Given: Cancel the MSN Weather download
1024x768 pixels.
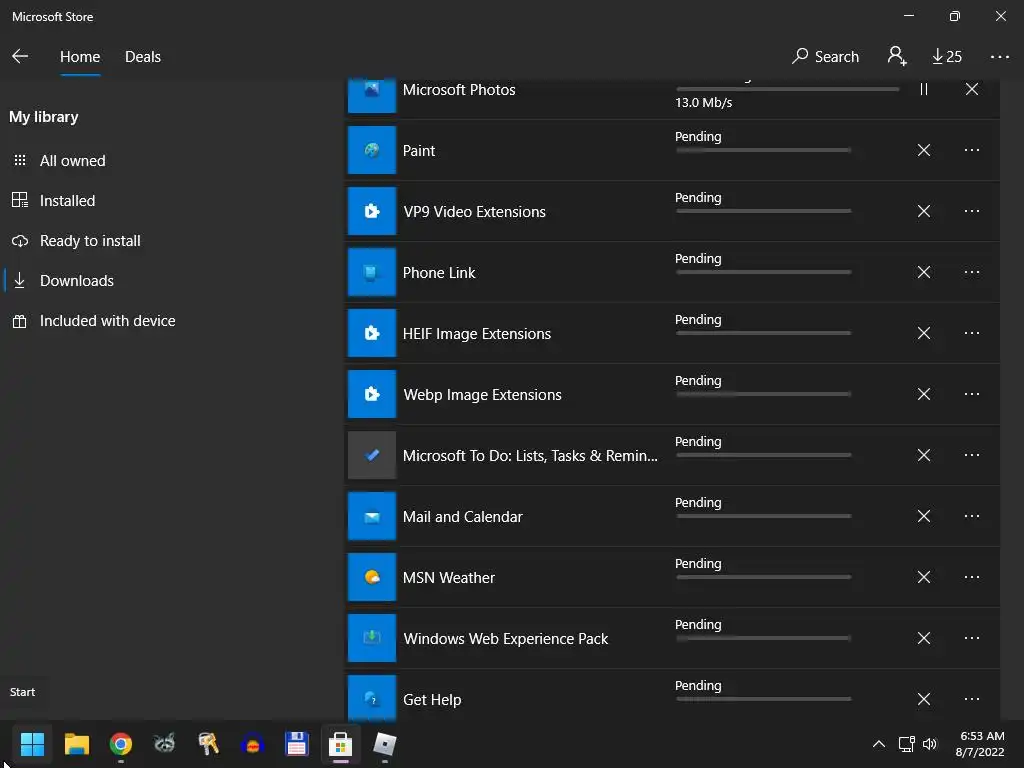Looking at the screenshot, I should click(923, 577).
